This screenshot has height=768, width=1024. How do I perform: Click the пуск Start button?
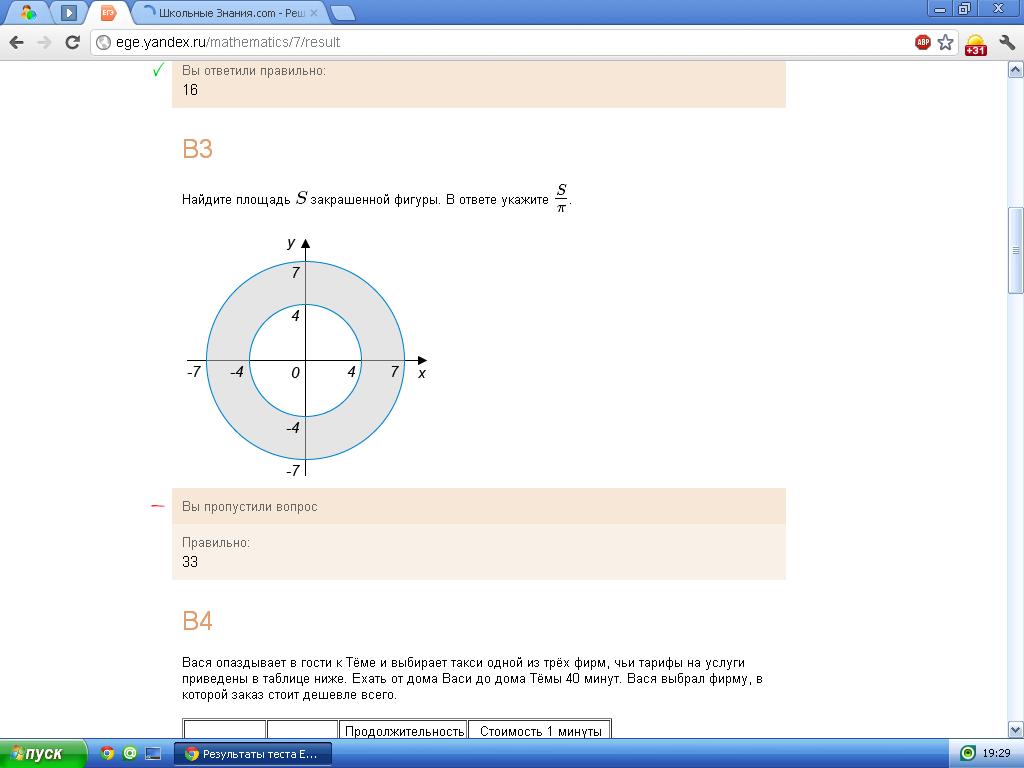click(42, 754)
